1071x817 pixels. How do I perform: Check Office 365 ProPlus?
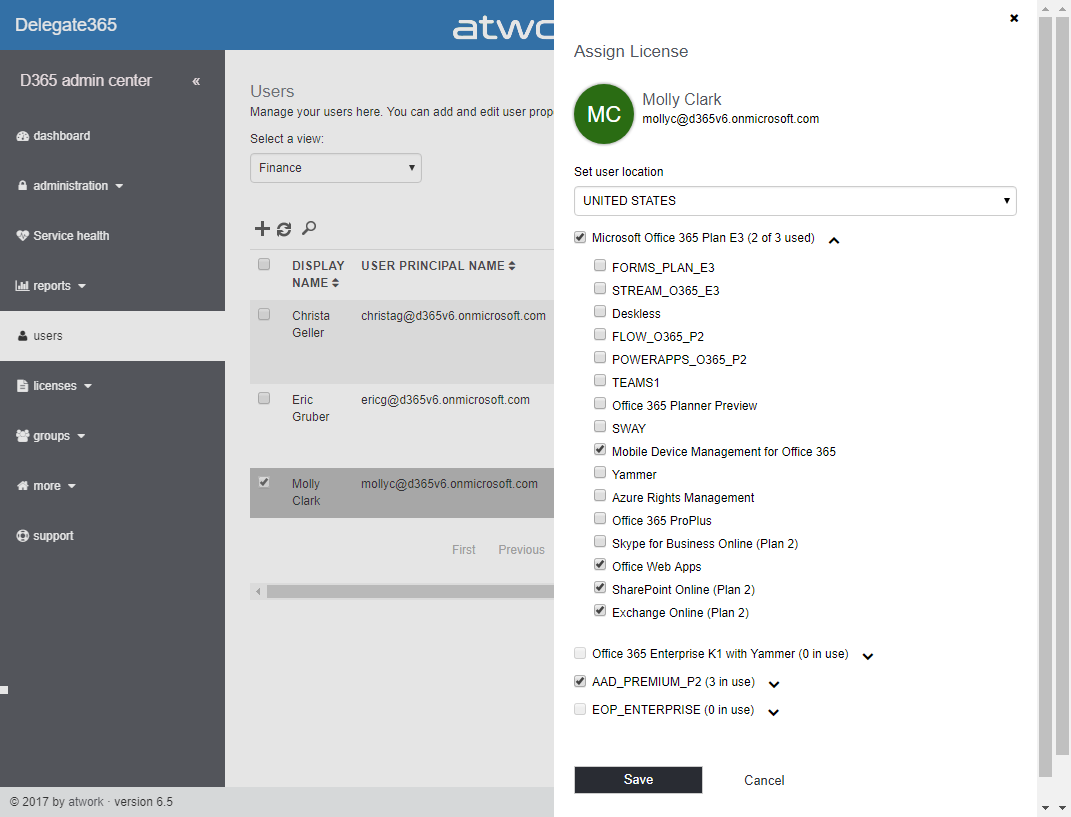click(600, 518)
